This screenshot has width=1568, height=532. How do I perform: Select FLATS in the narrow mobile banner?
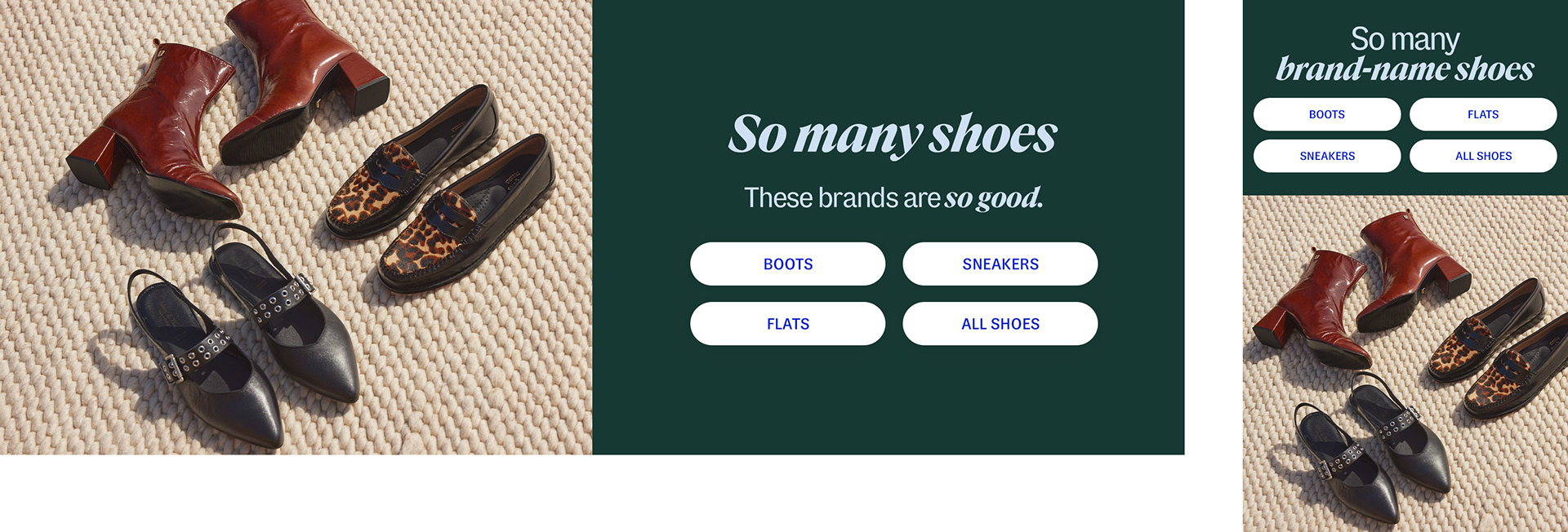click(x=1483, y=114)
